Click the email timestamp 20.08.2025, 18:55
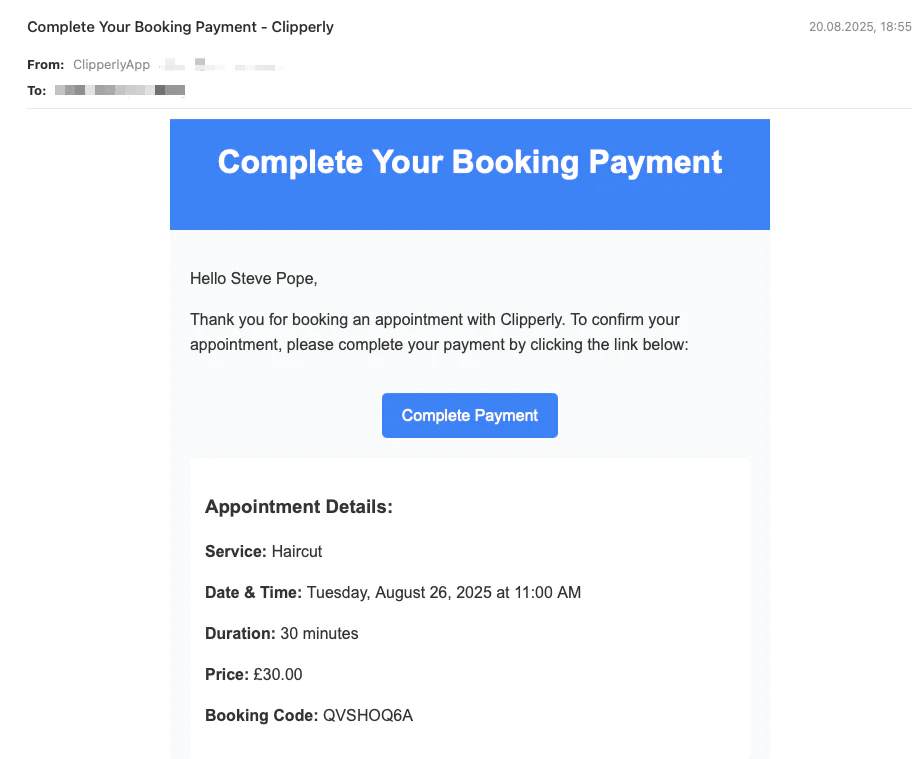This screenshot has width=923, height=759. tap(859, 27)
